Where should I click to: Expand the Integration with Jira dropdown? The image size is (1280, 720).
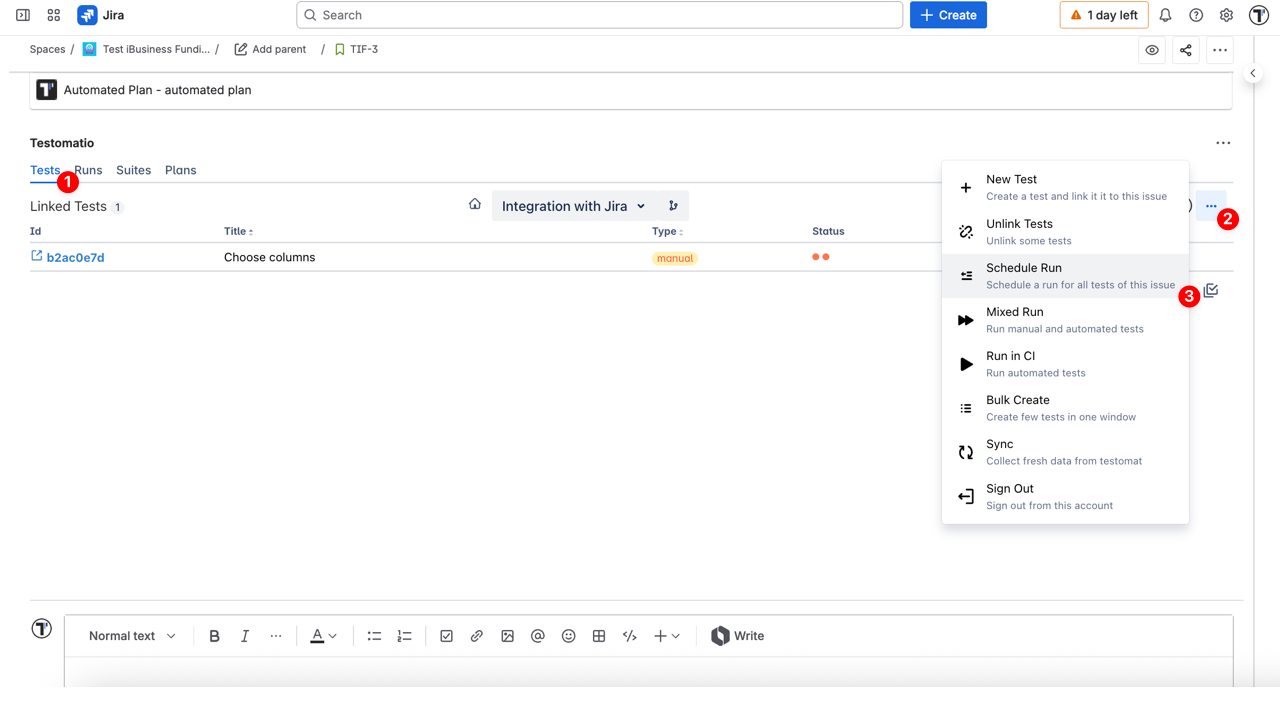click(574, 206)
